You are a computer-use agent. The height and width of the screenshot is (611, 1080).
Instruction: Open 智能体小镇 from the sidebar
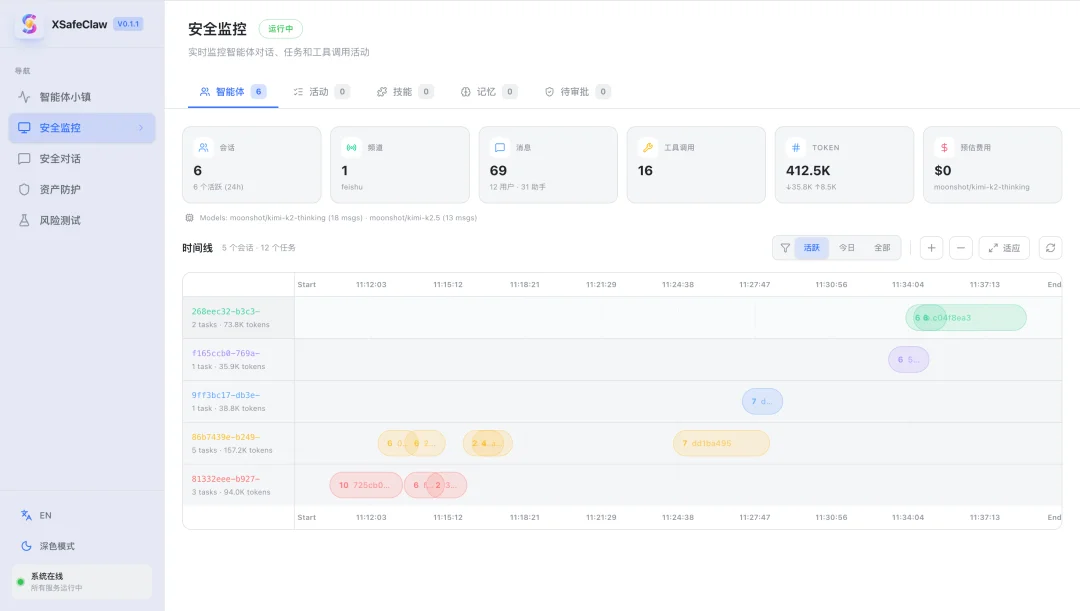[x=65, y=97]
